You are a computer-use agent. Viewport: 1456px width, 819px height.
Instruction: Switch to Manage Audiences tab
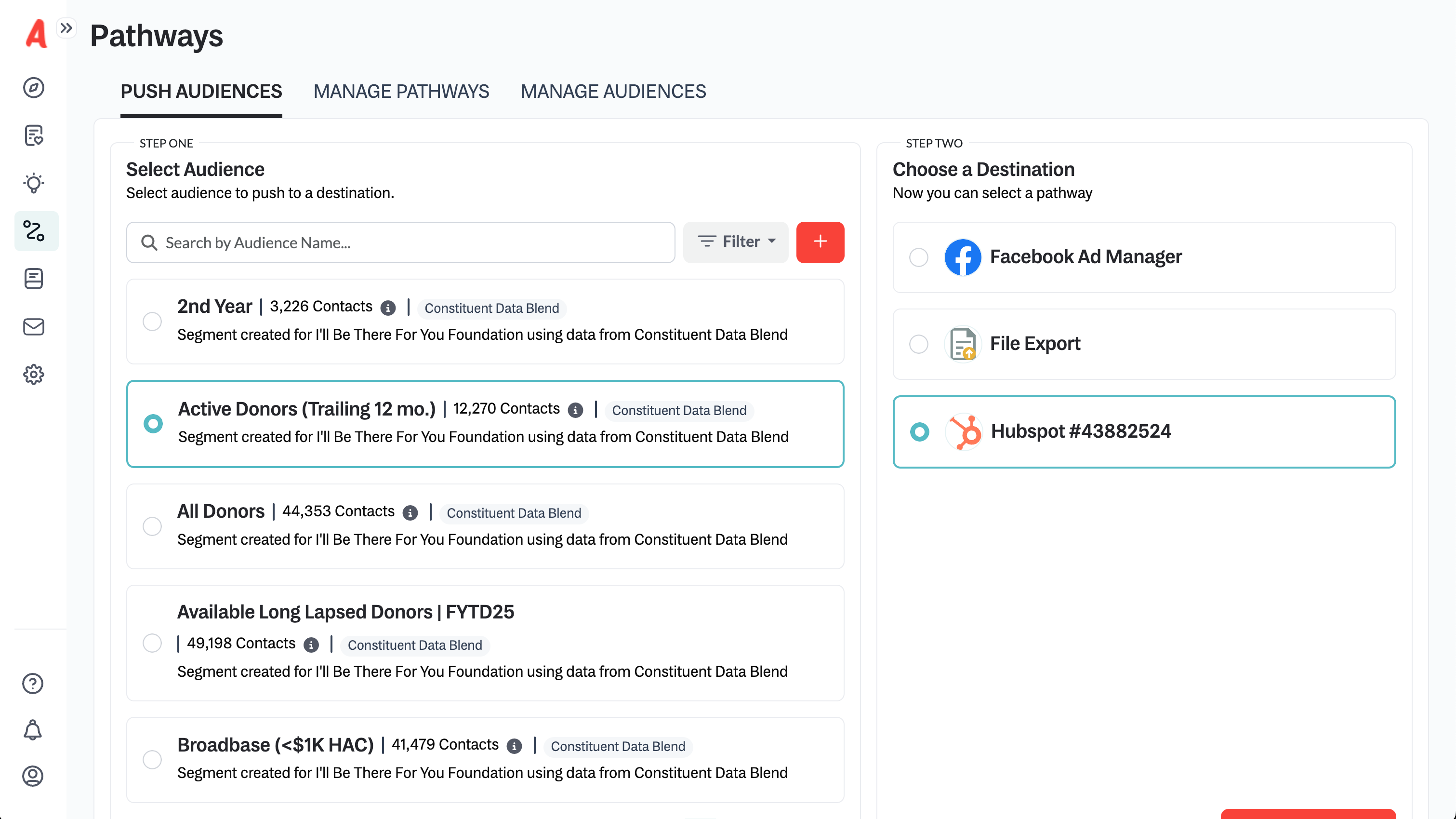coord(613,91)
